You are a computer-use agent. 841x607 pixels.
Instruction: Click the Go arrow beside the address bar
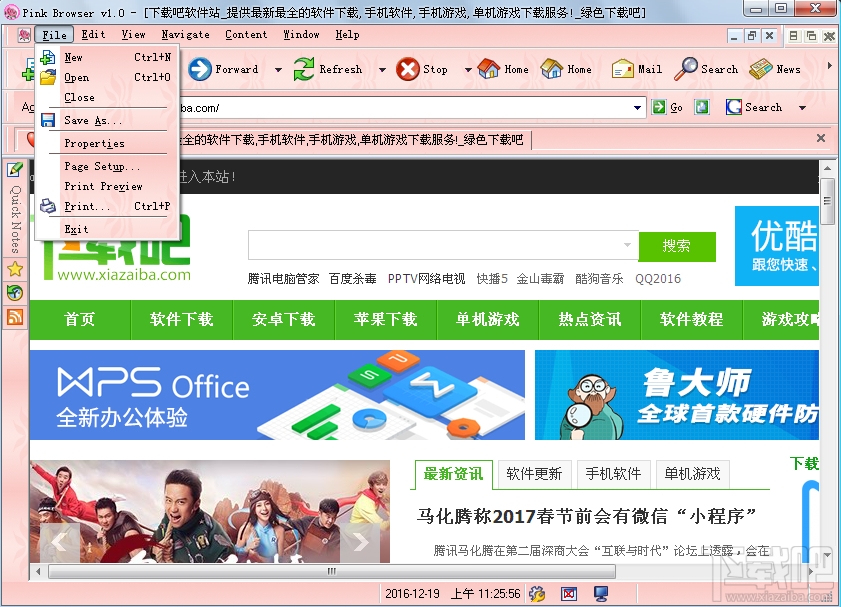(x=662, y=107)
